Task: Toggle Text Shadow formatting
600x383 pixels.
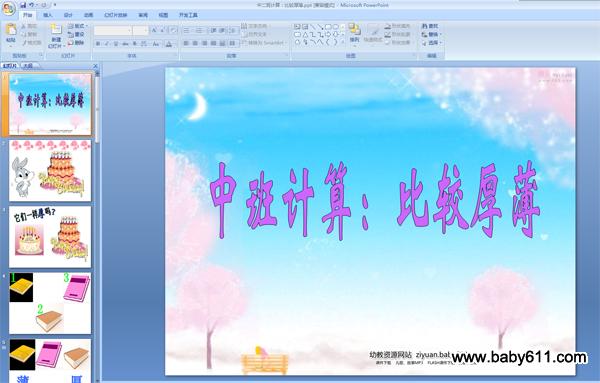Action: pyautogui.click(x=135, y=44)
